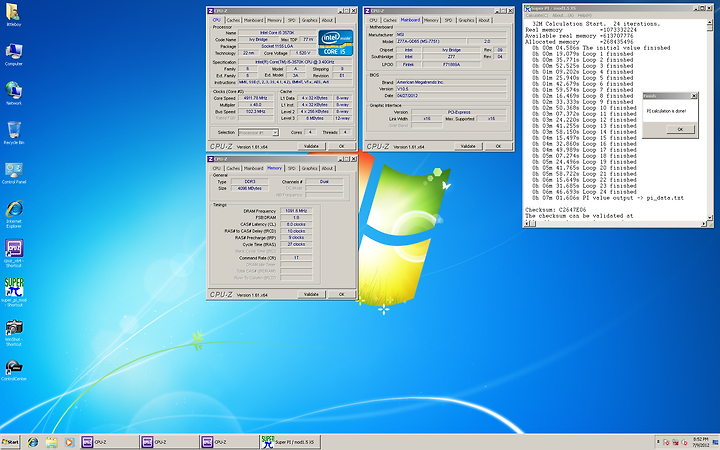Click the Start button
The image size is (720, 450).
point(10,442)
